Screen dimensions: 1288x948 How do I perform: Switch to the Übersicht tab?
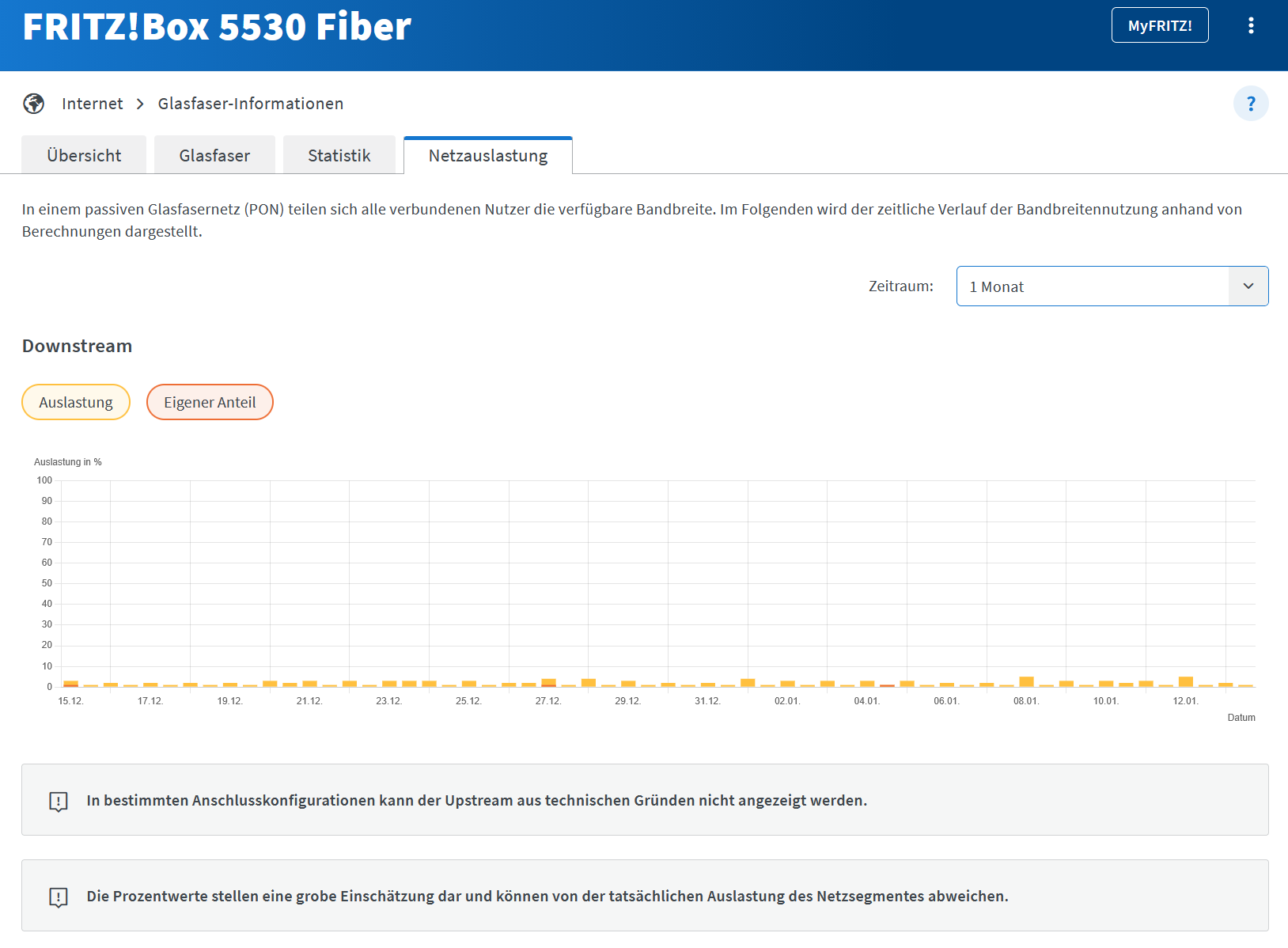(x=84, y=155)
